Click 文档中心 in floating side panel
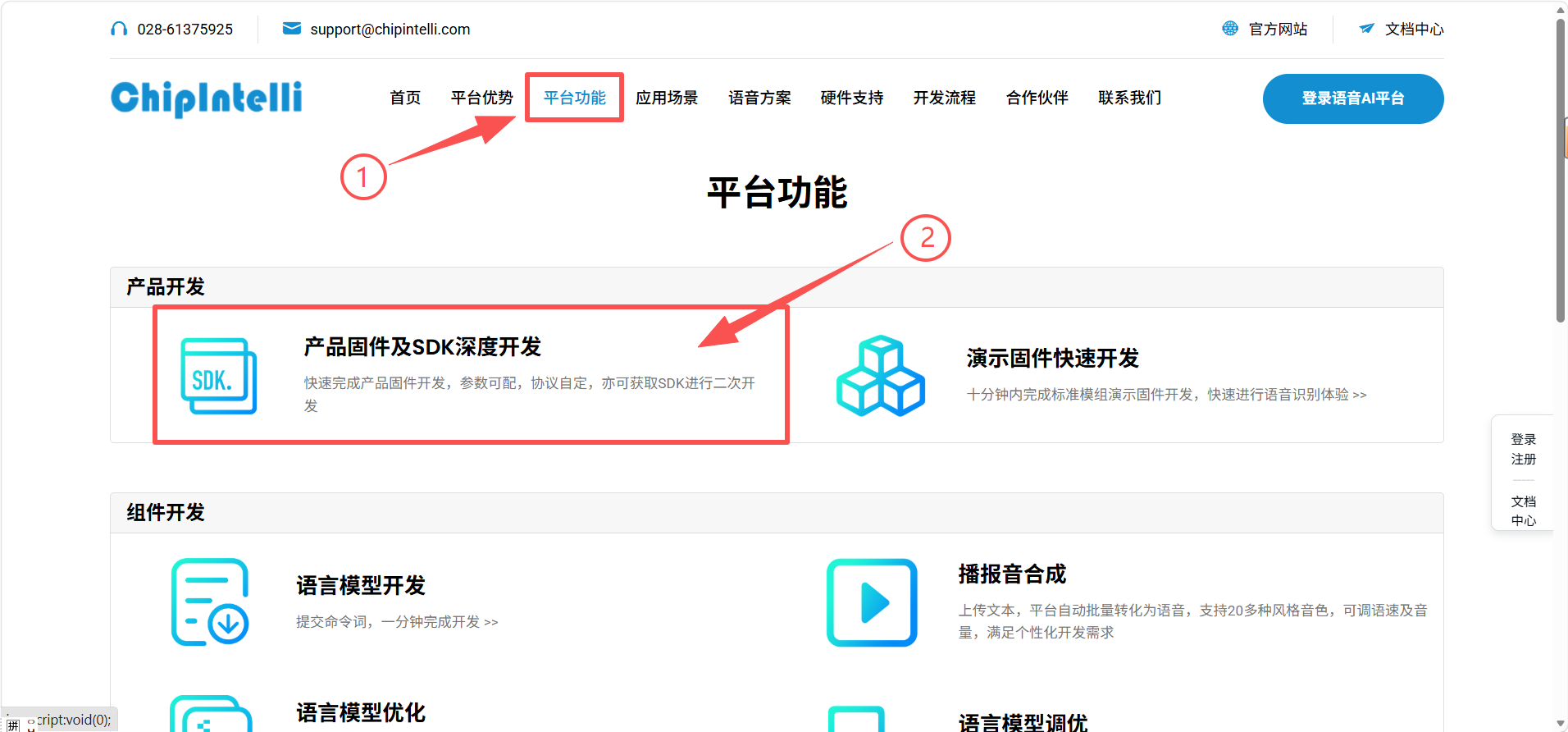1568x732 pixels. point(1524,510)
